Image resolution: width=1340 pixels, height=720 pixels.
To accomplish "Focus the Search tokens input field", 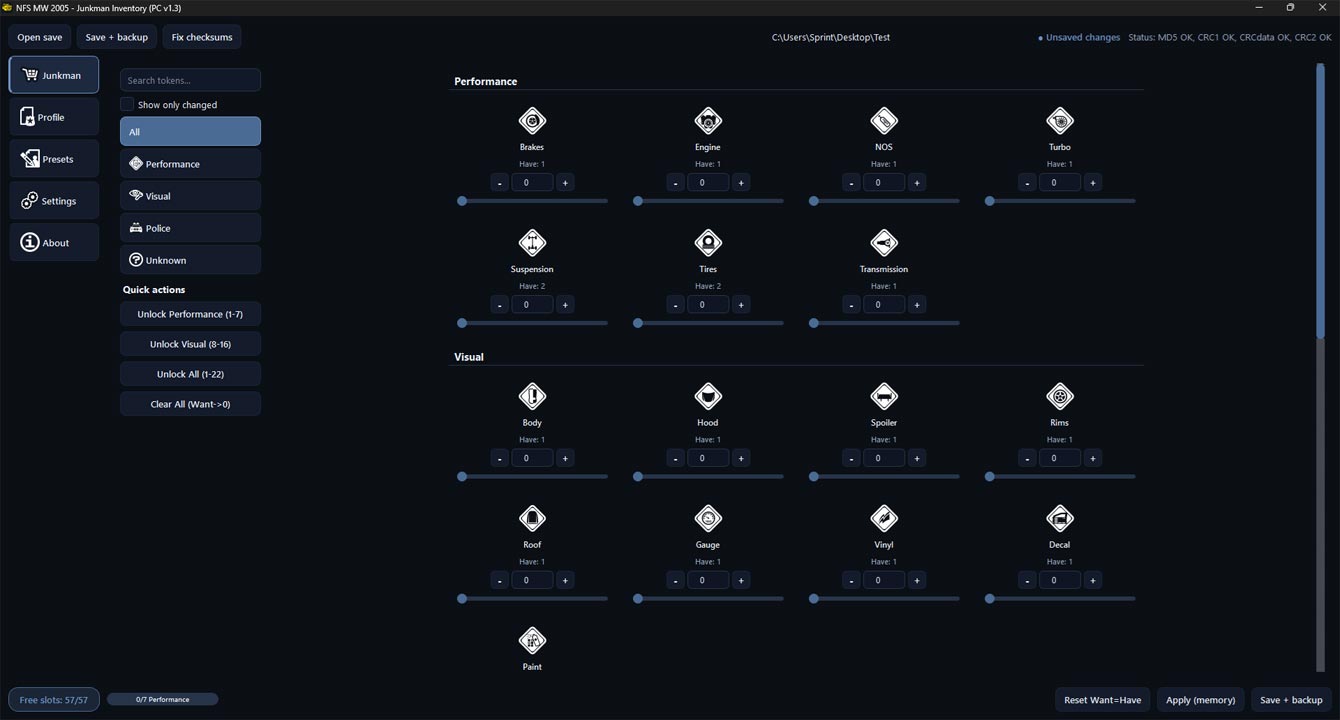I will pos(190,80).
